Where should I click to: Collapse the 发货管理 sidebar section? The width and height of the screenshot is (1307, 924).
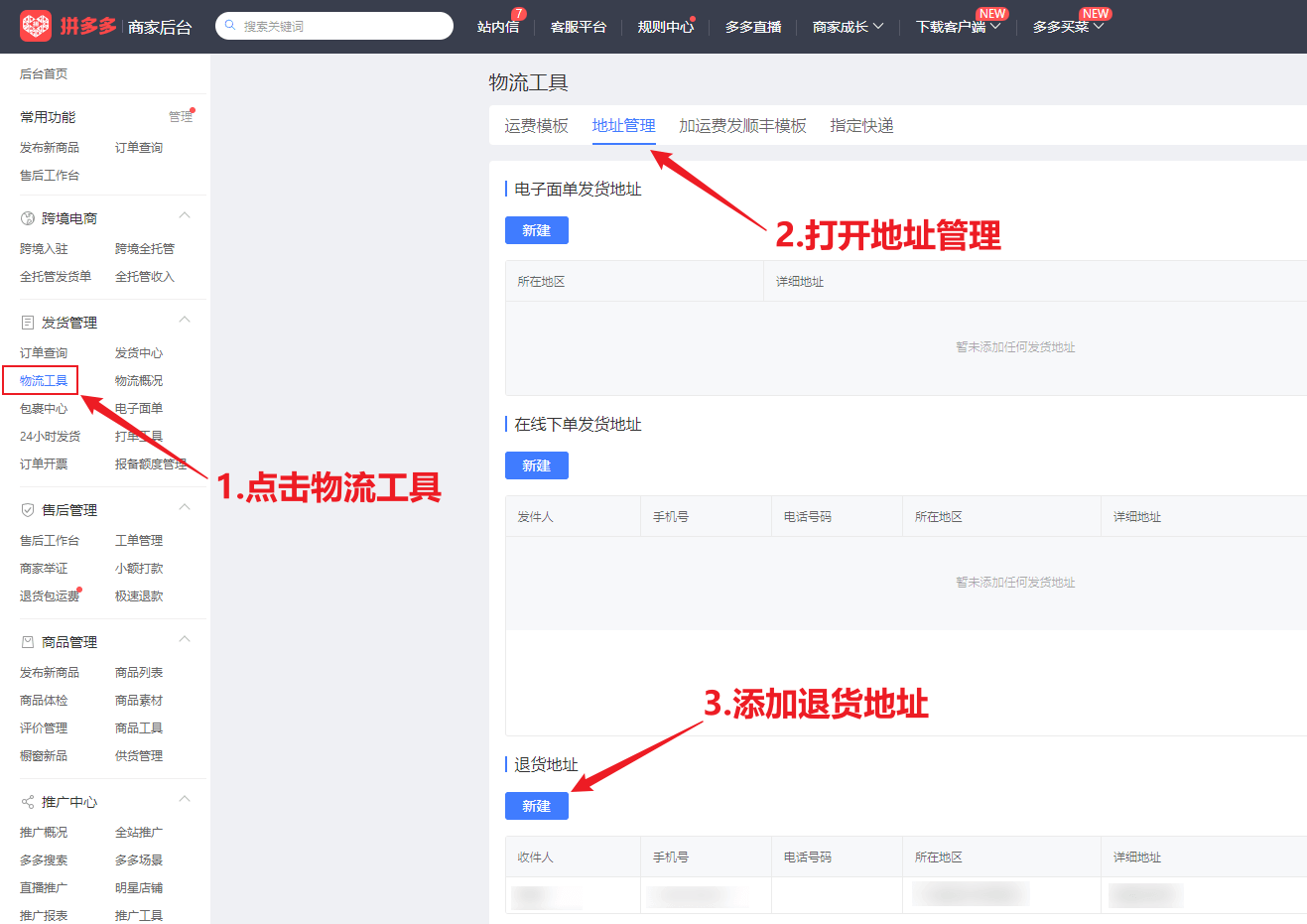[185, 321]
